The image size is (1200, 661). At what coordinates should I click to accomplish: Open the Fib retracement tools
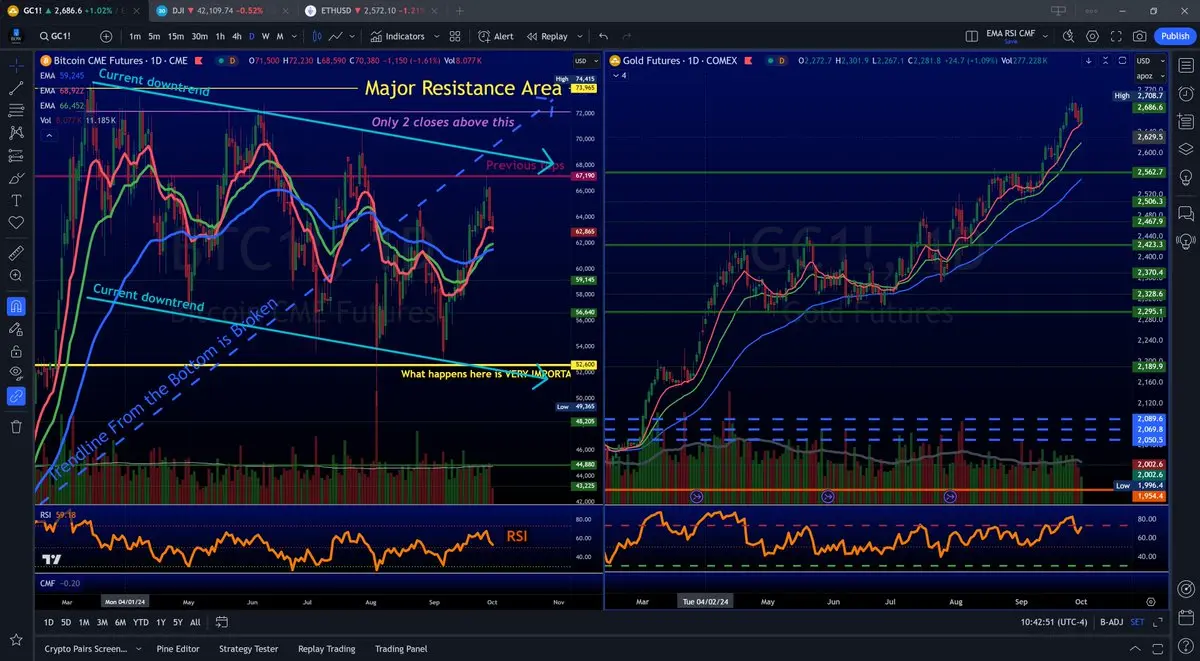pos(16,110)
